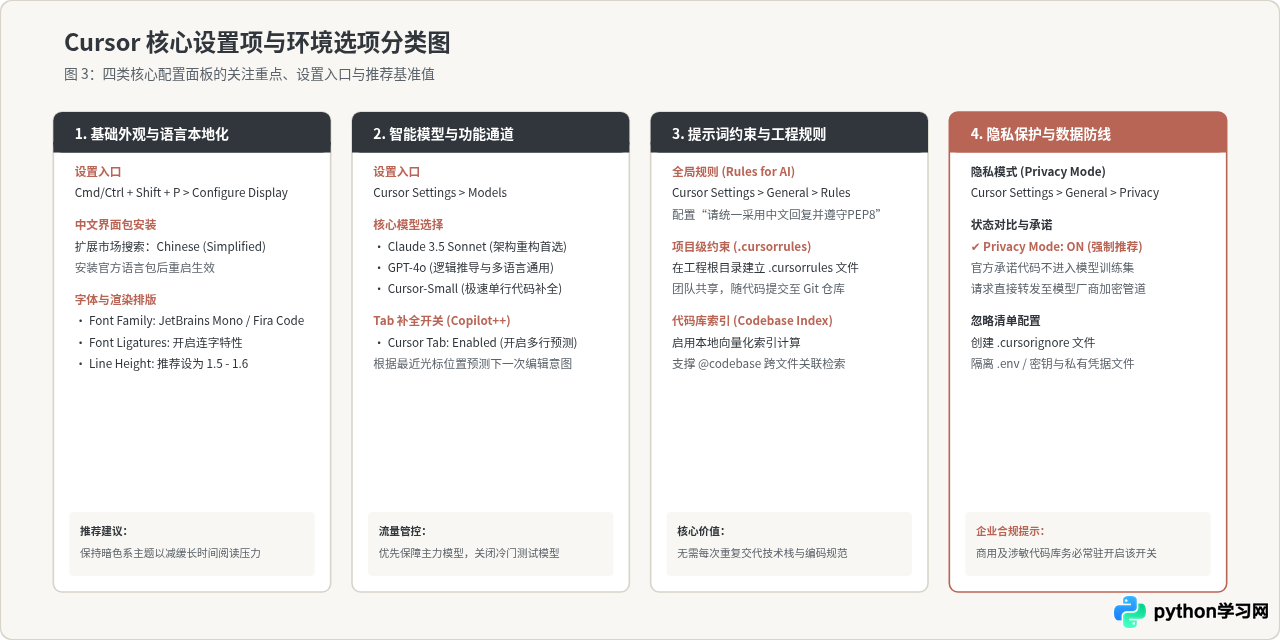1280x640 pixels.
Task: Click '支撑 @codebase 跨文件关联检索' line
Action: [x=758, y=364]
